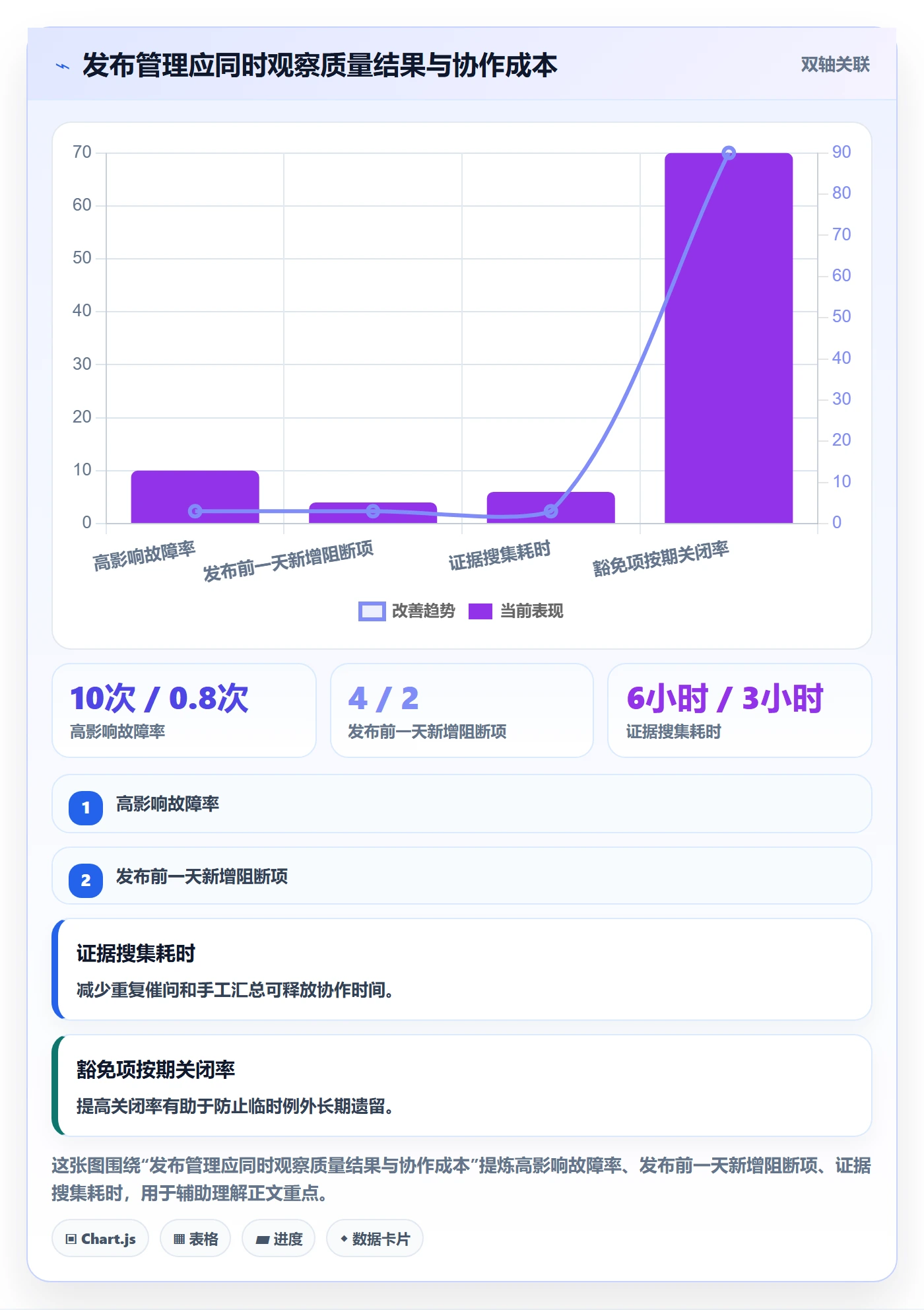Screen dimensions: 924x1310
Task: Click the 双轴关联 label in the header
Action: pyautogui.click(x=835, y=65)
